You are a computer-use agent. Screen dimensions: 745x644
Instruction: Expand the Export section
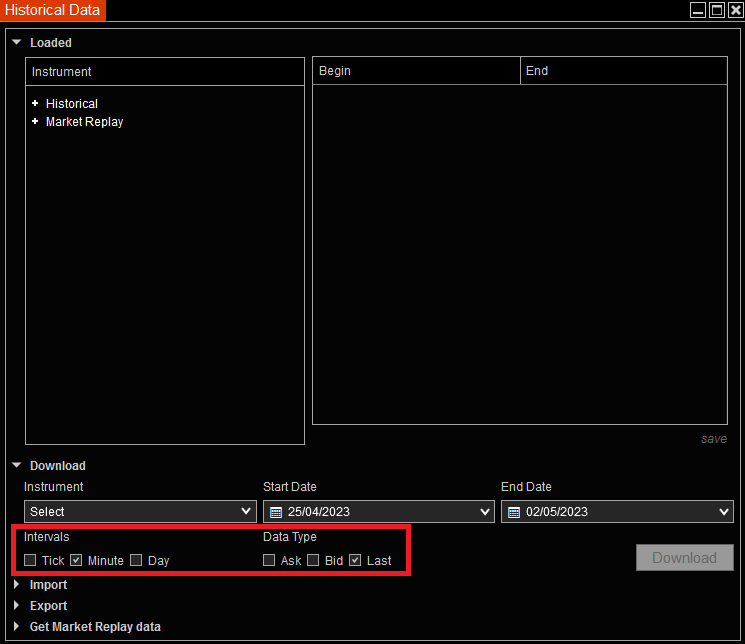pyautogui.click(x=17, y=605)
